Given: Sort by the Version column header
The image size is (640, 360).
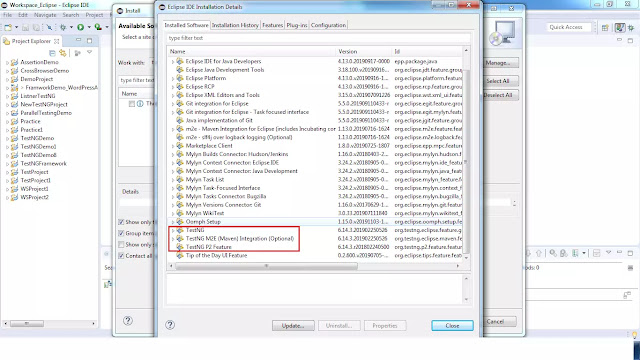Looking at the screenshot, I should tap(364, 51).
